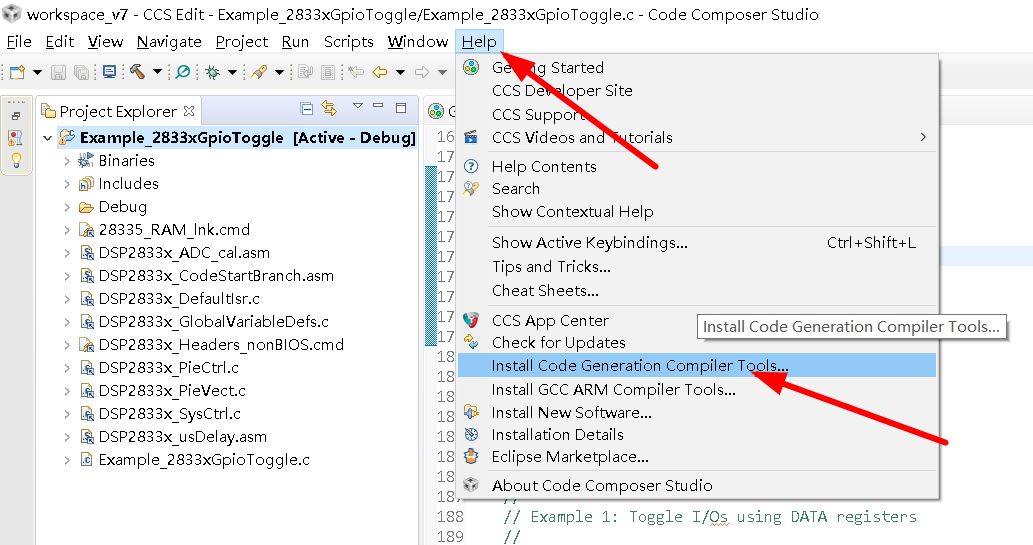Select the Project Explorer tab
This screenshot has width=1033, height=545.
click(x=117, y=111)
